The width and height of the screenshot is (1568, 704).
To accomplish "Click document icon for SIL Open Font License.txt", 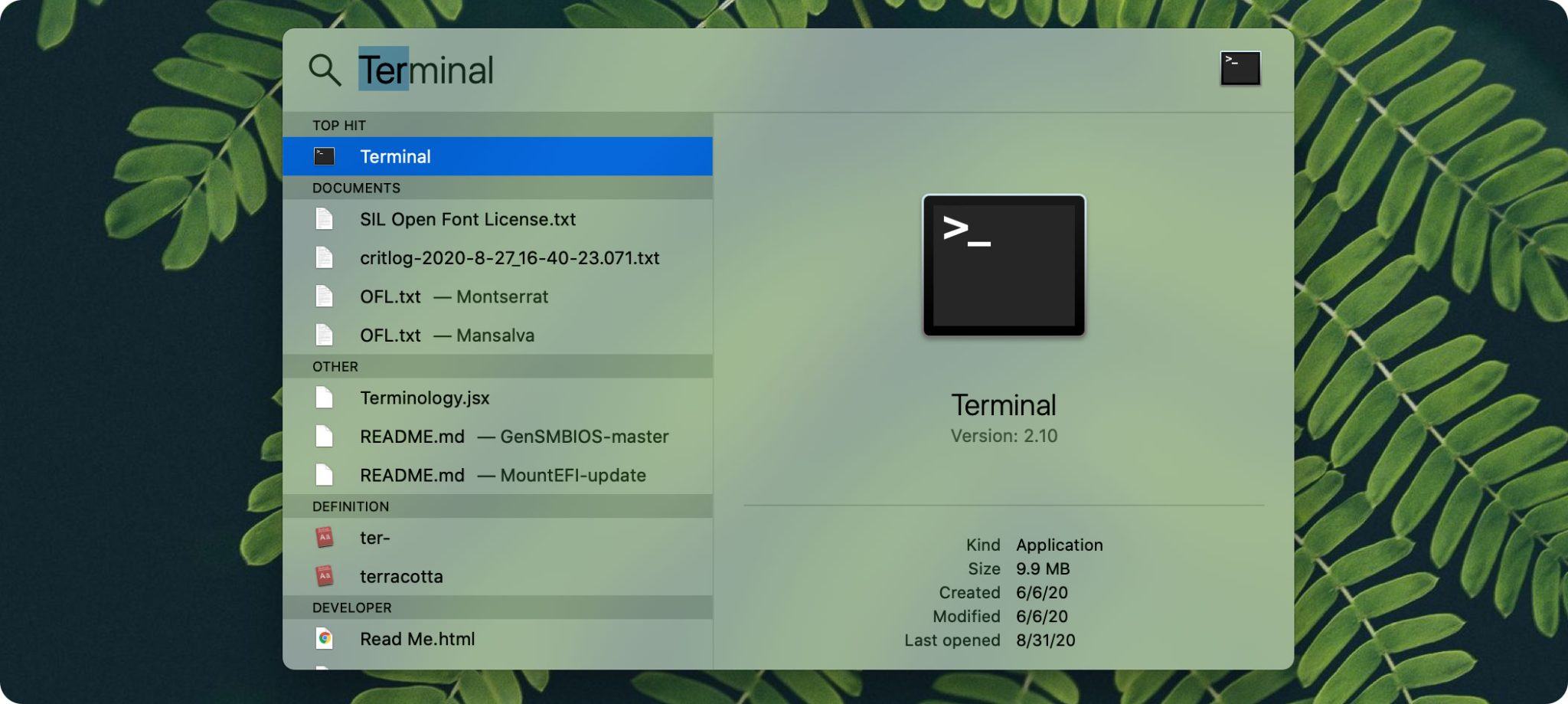I will coord(325,219).
